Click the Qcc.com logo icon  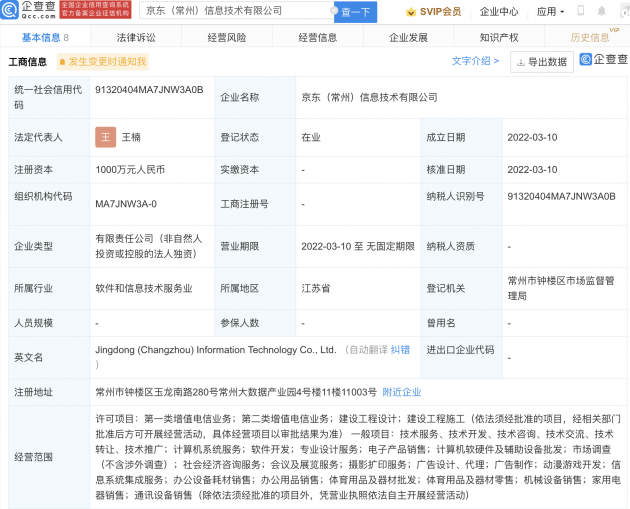(x=9, y=10)
